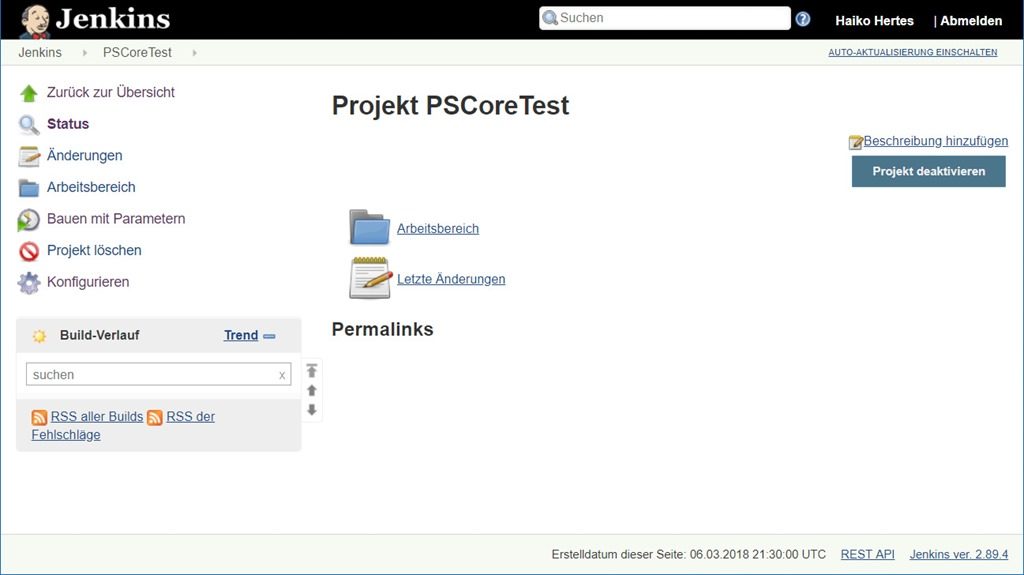The image size is (1024, 575).
Task: Collapse the build trend with the minus icon
Action: click(269, 336)
